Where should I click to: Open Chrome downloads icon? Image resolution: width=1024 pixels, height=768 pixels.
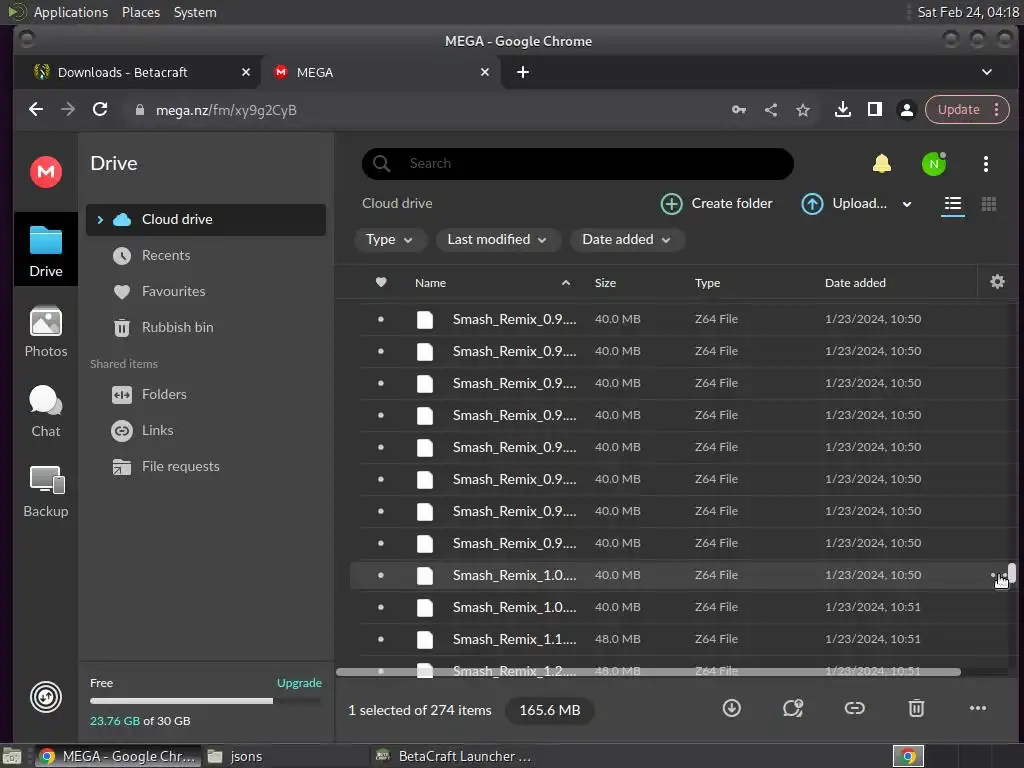(842, 110)
